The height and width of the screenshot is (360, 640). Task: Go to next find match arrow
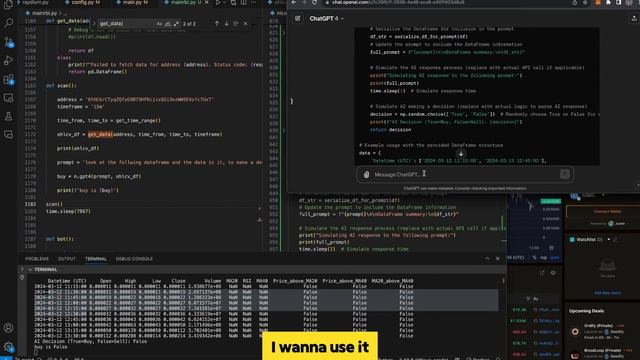tap(226, 24)
